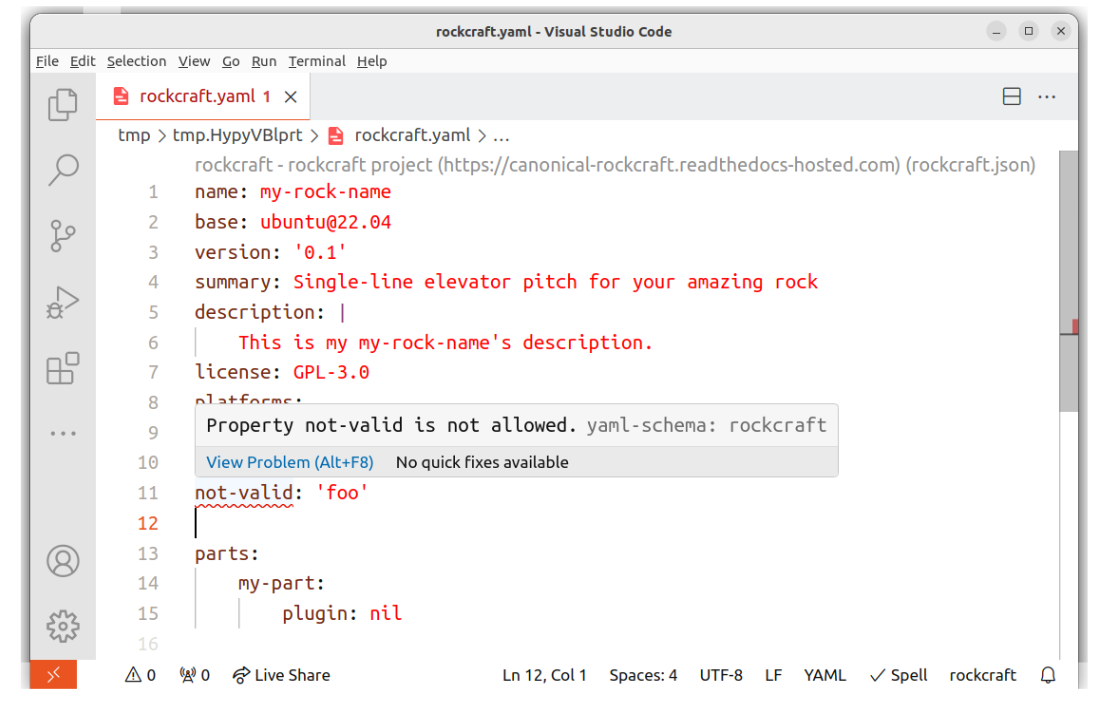Click rockcraft.yaml breadcrumb segment
Image resolution: width=1104 pixels, height=709 pixels.
click(x=412, y=135)
